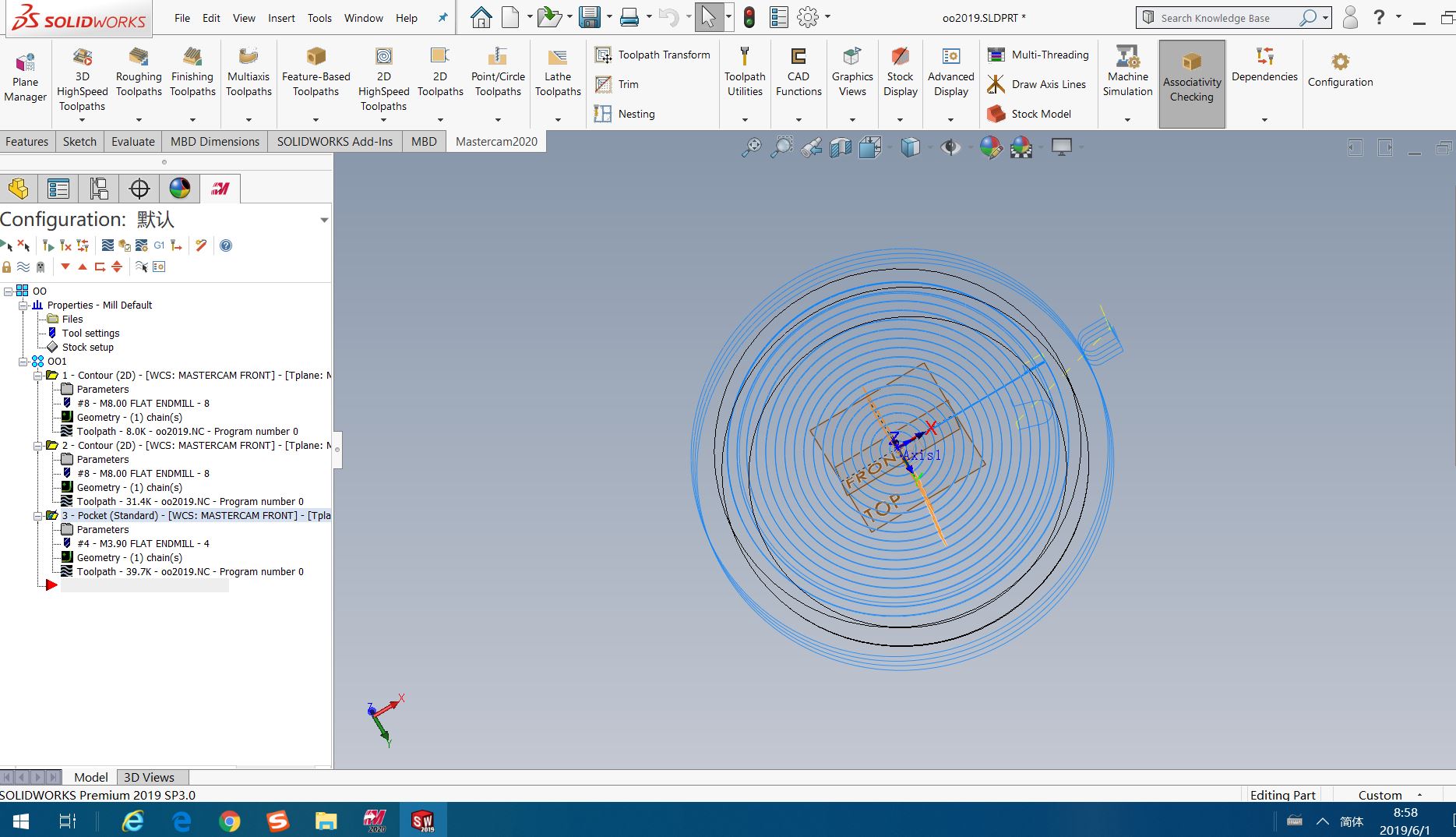
Task: Select Tool settings in tree
Action: tap(90, 334)
